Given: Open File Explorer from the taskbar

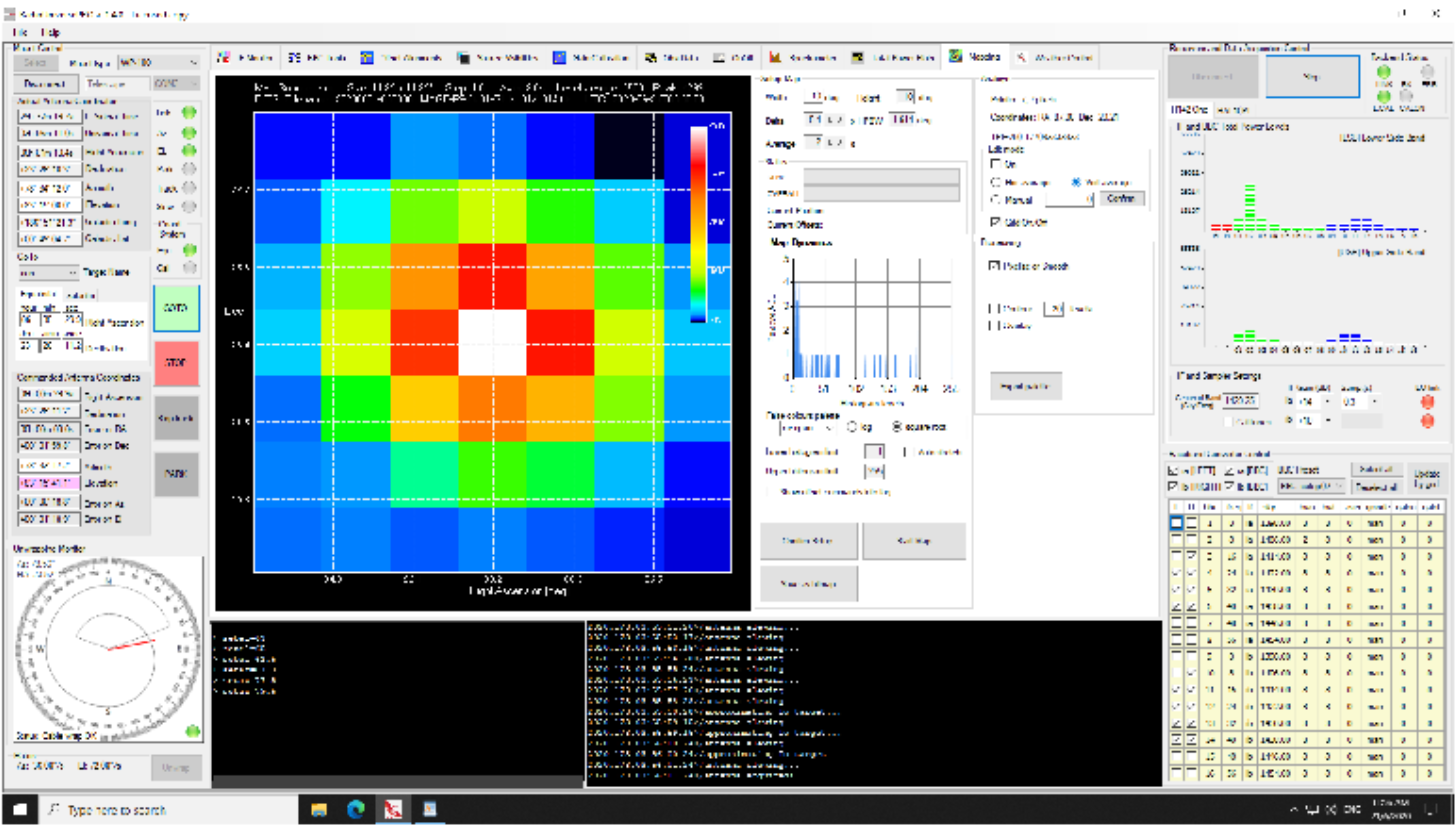Looking at the screenshot, I should pyautogui.click(x=319, y=809).
